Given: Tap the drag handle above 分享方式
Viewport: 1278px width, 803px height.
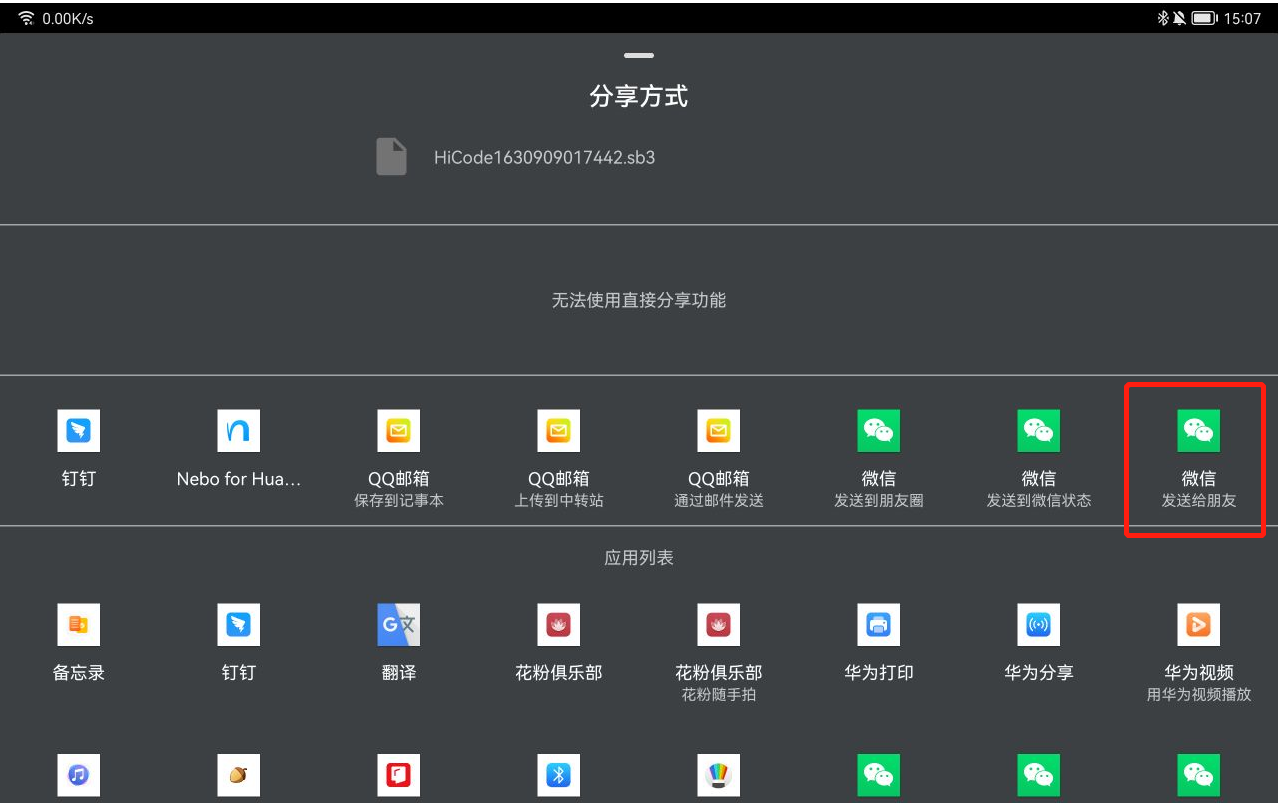Looking at the screenshot, I should pos(639,55).
